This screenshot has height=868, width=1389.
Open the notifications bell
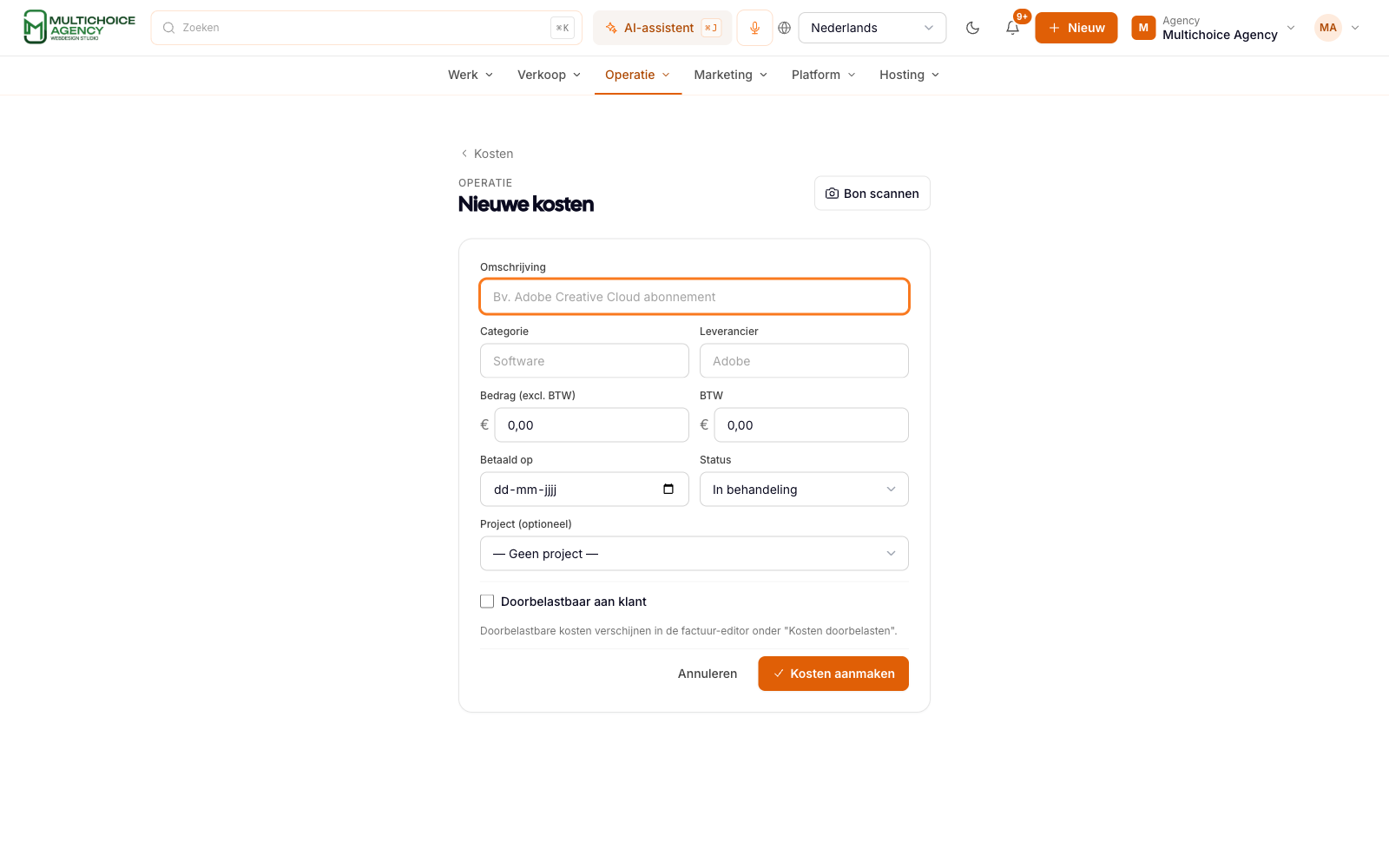point(1012,28)
